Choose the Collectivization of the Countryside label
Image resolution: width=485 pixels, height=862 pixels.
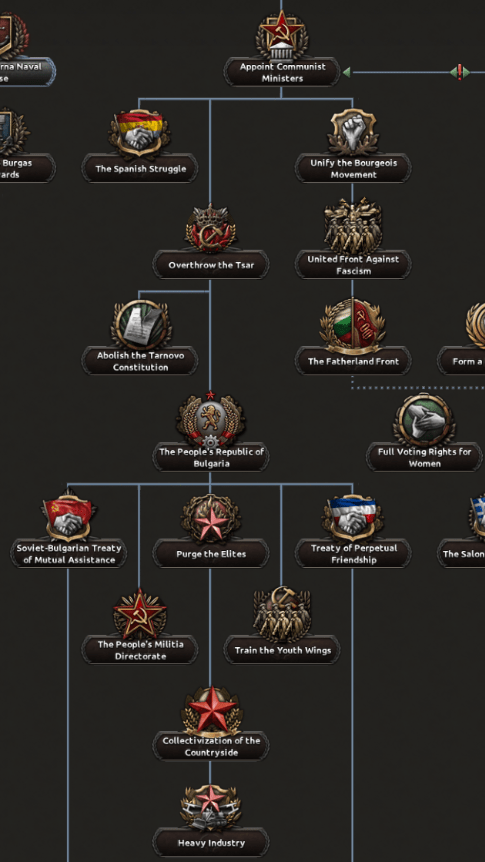[x=211, y=747]
